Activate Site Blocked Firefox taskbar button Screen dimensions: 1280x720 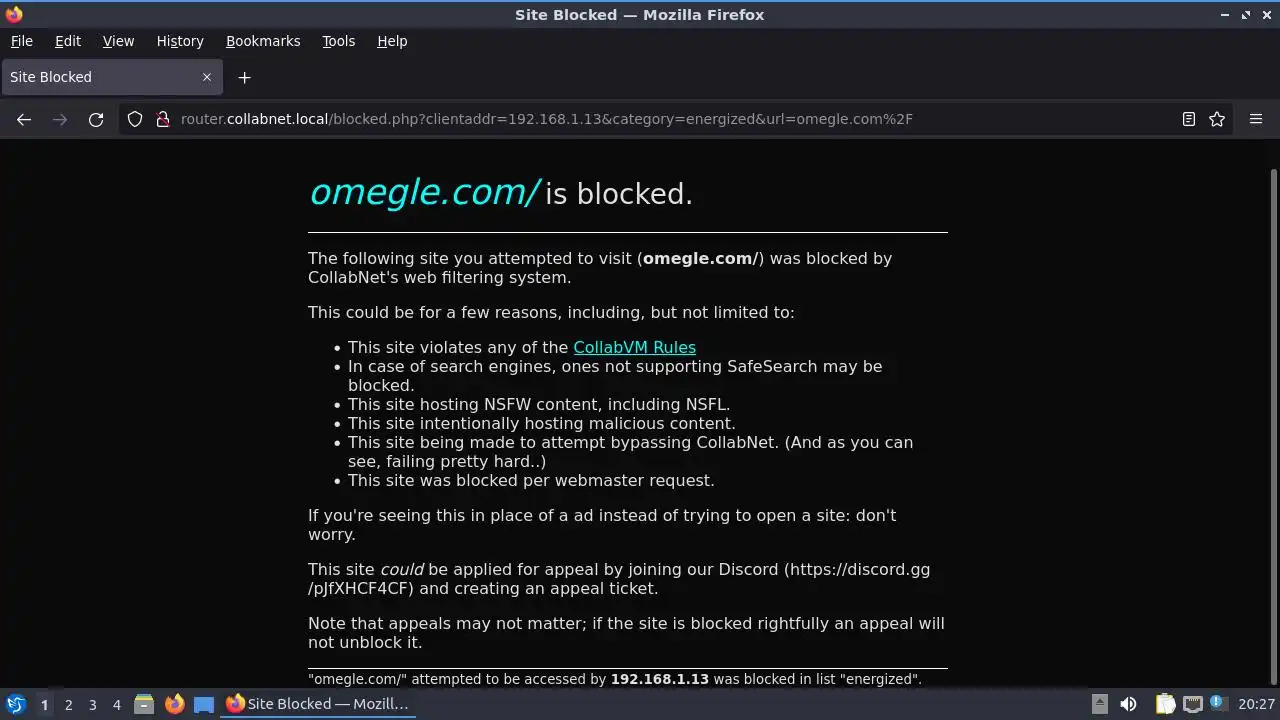[x=318, y=704]
